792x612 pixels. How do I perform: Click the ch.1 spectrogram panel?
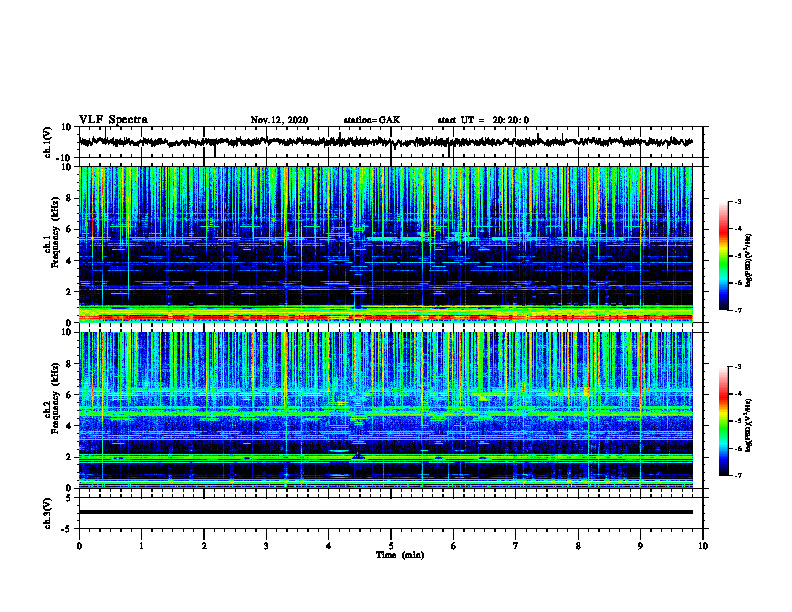(x=386, y=244)
